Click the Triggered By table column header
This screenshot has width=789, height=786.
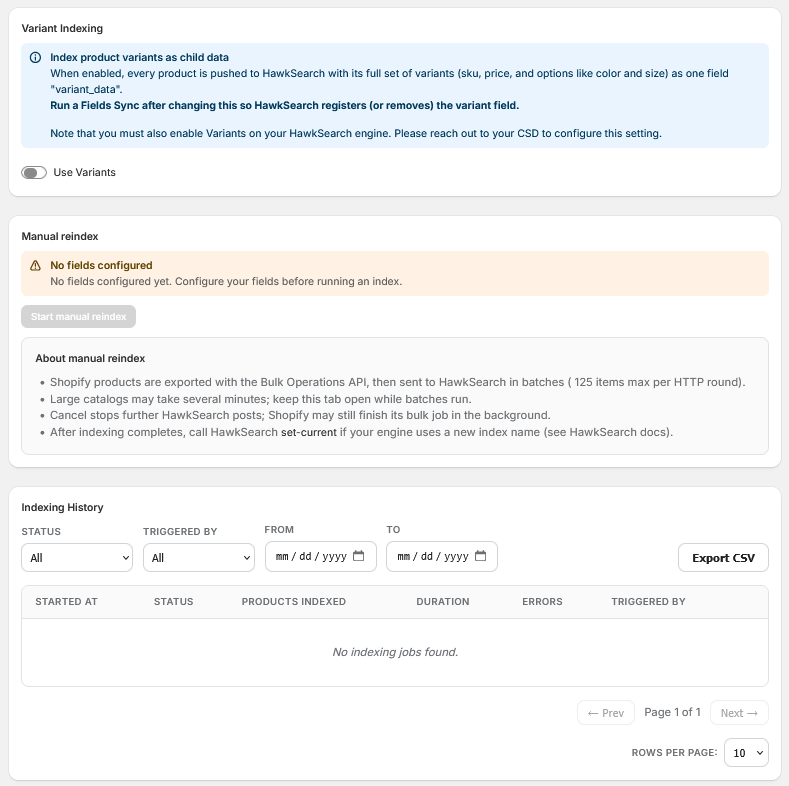pos(648,601)
